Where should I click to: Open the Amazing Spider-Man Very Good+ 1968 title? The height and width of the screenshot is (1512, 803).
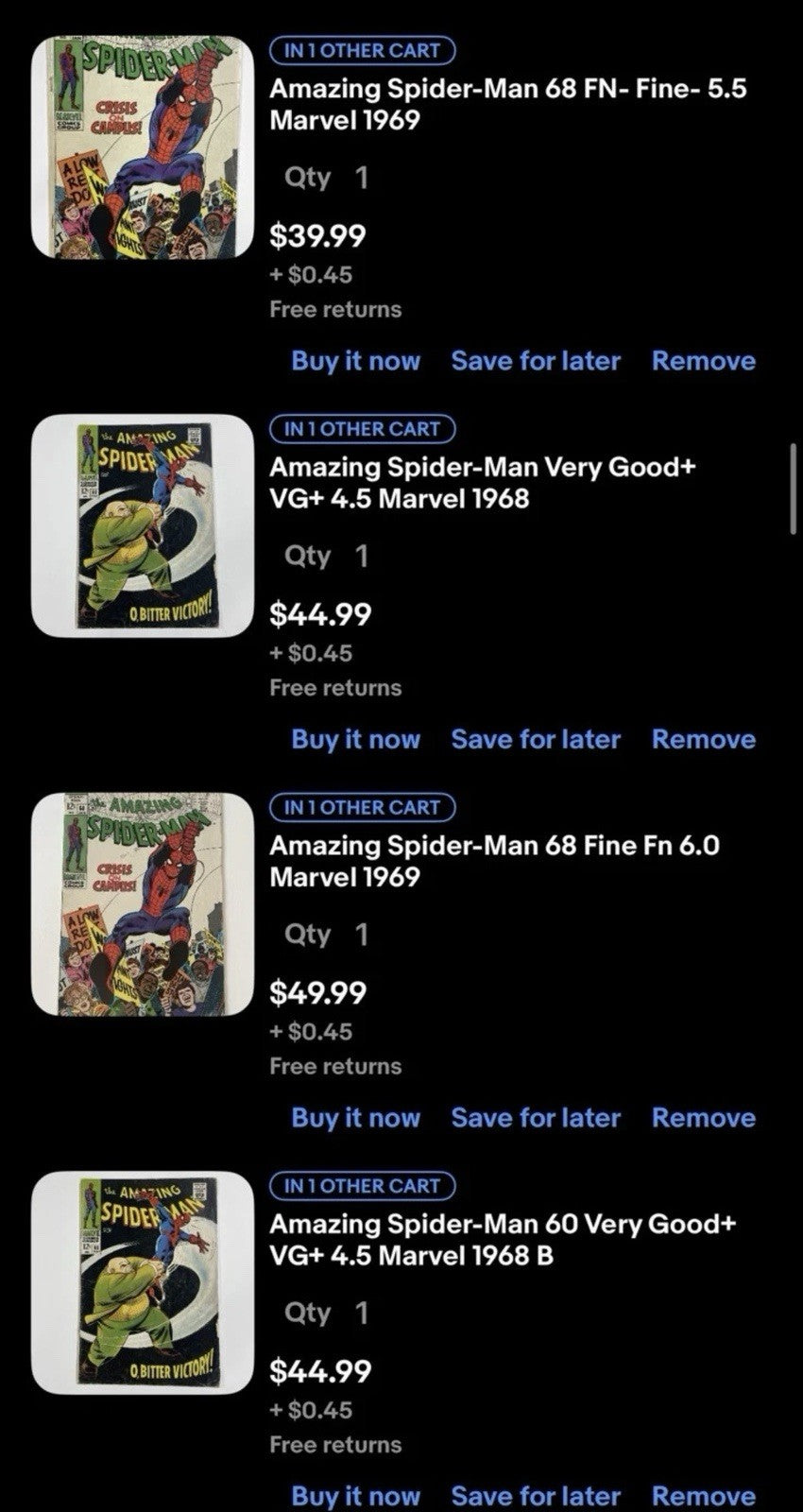483,482
